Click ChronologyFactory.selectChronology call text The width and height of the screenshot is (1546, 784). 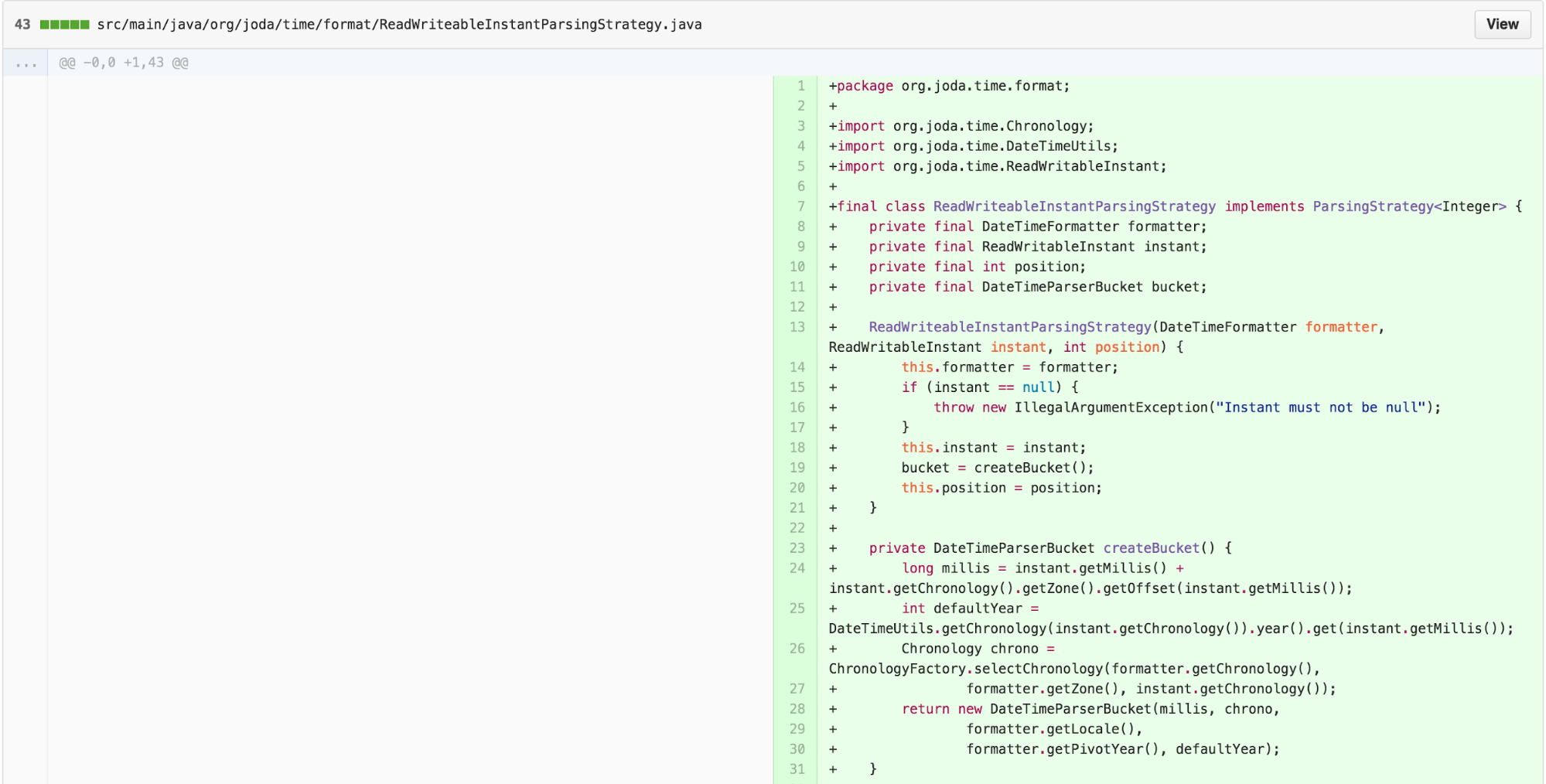(x=1074, y=669)
